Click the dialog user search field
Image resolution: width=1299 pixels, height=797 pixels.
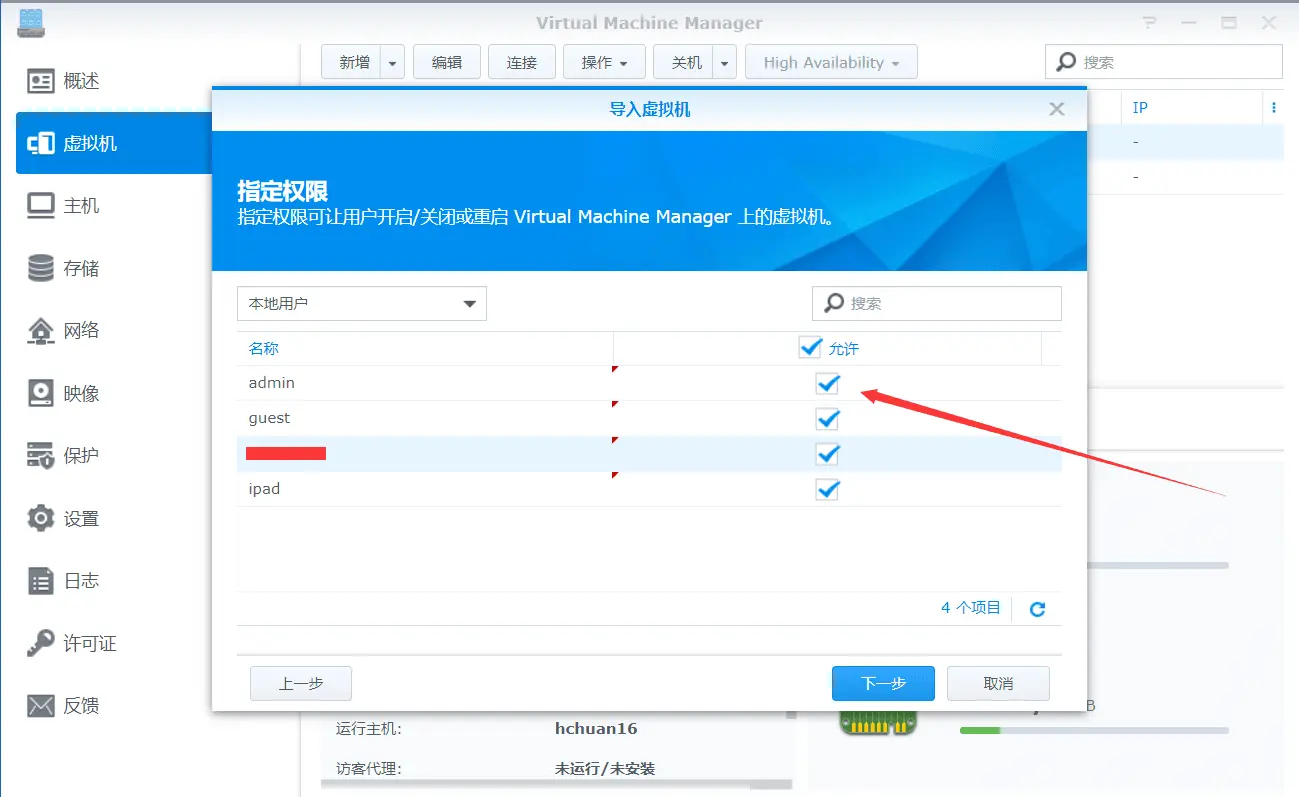936,303
